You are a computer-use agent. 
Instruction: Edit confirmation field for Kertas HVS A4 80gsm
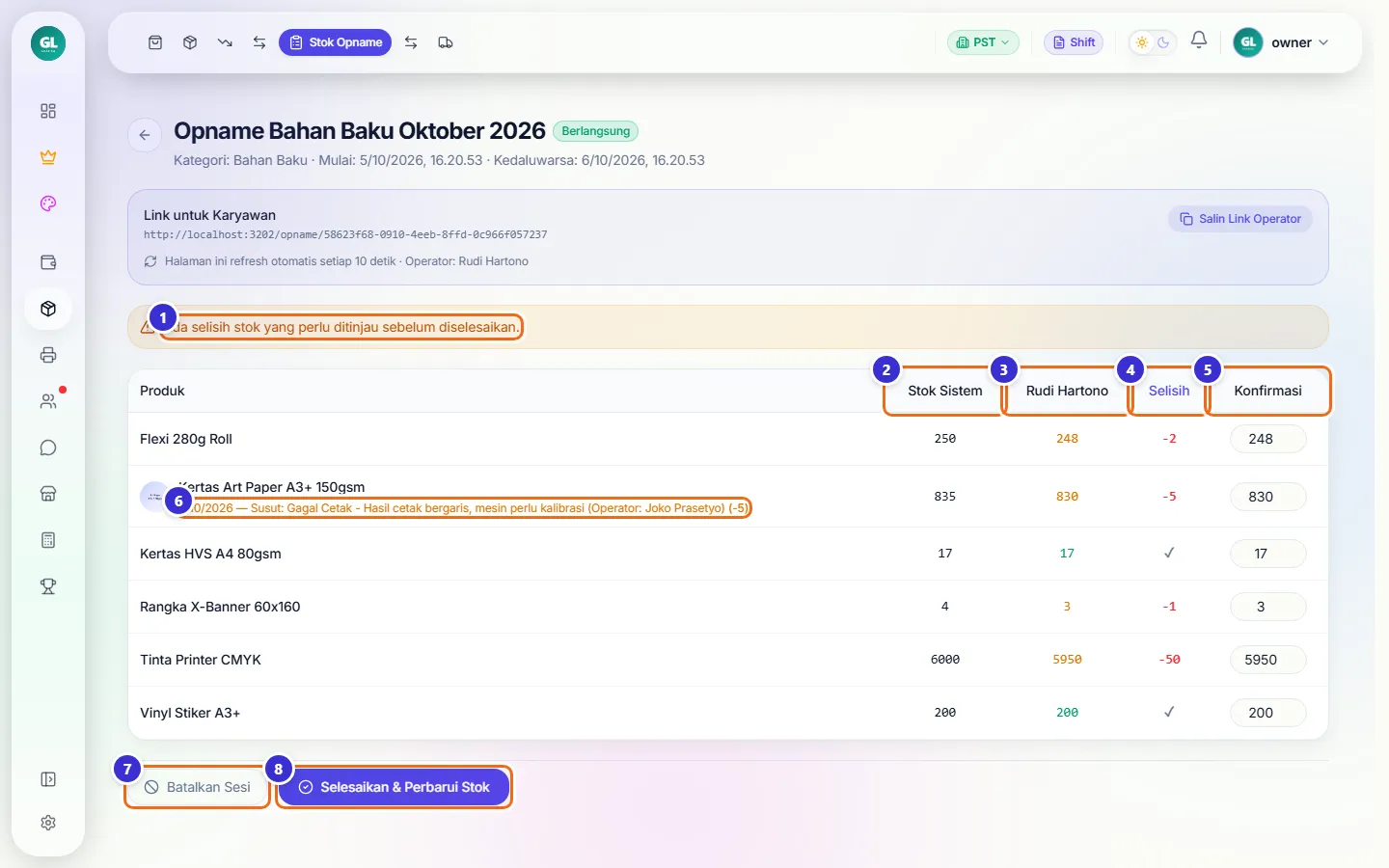pyautogui.click(x=1268, y=554)
